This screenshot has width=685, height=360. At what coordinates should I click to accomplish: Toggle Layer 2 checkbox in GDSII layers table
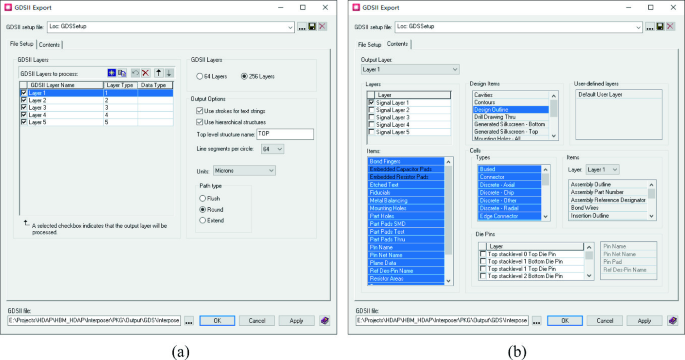[24, 100]
